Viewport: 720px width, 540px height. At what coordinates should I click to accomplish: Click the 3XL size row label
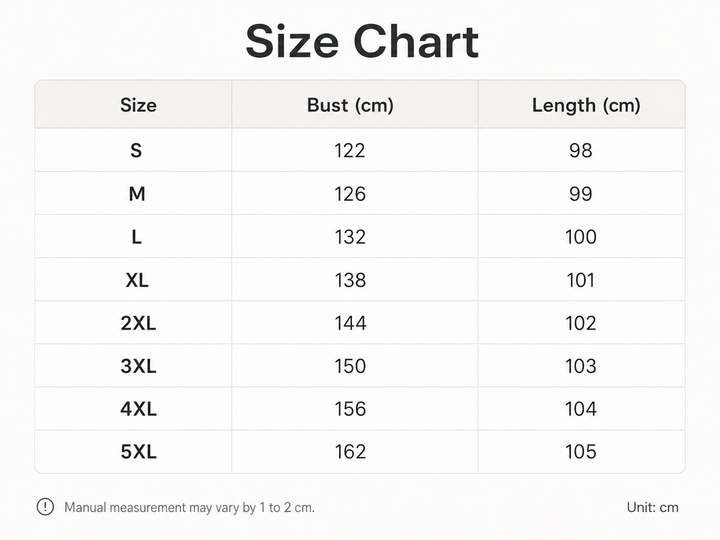click(138, 366)
